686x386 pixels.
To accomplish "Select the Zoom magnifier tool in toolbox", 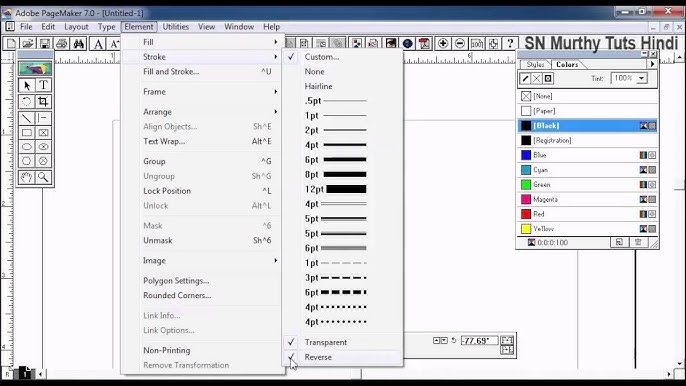I will pos(43,177).
